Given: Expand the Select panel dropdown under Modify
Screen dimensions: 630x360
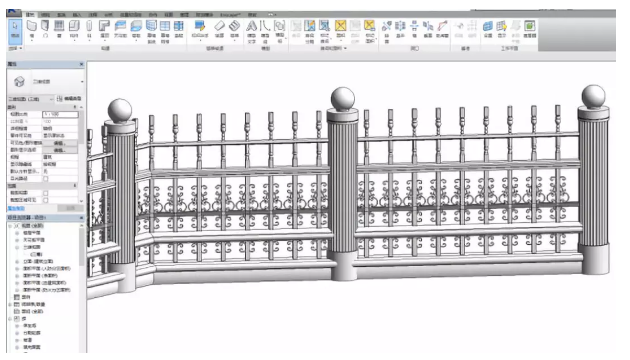Looking at the screenshot, I should [15, 48].
